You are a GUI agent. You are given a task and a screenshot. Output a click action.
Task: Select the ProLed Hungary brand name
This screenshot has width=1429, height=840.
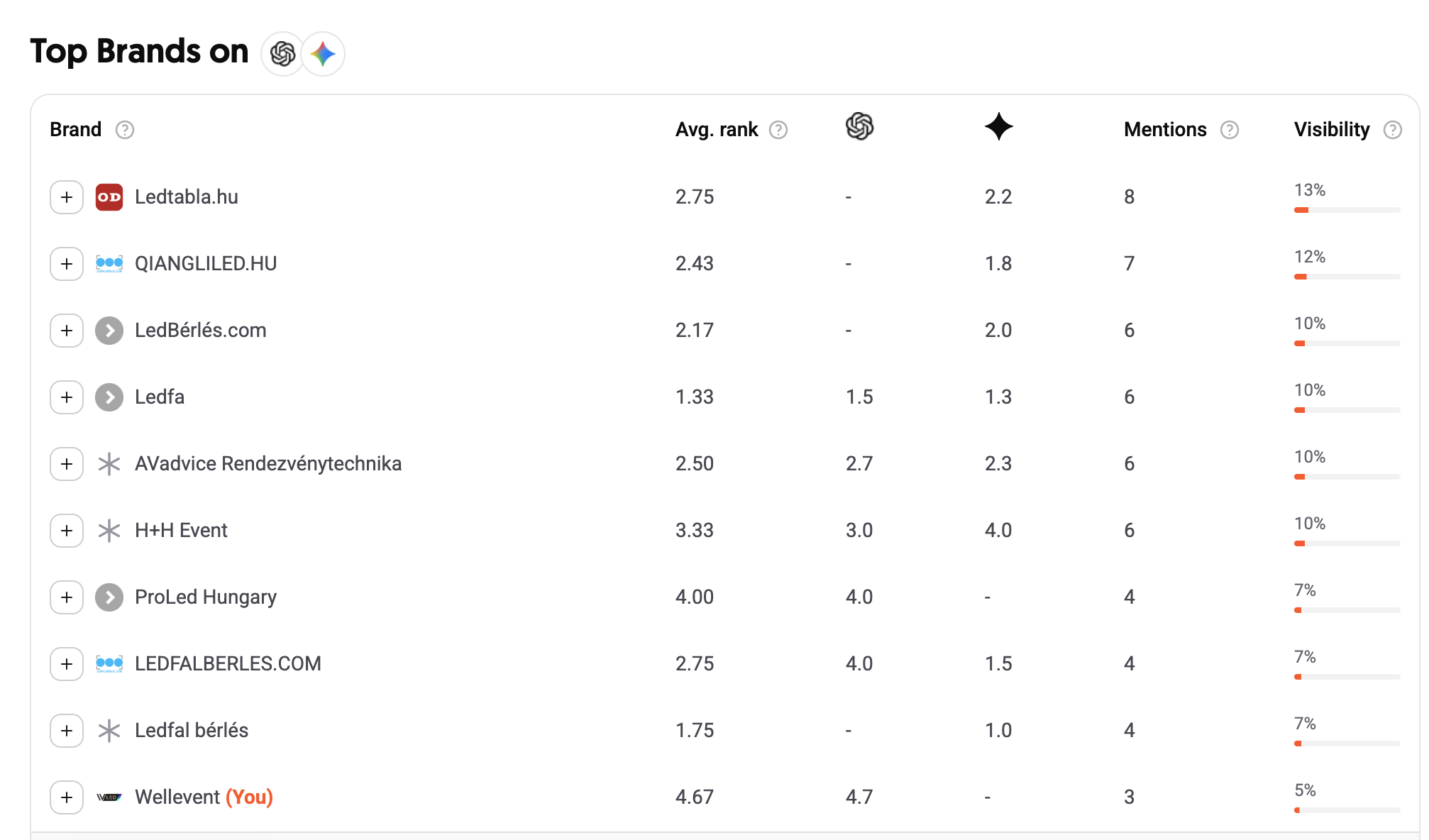pos(206,597)
